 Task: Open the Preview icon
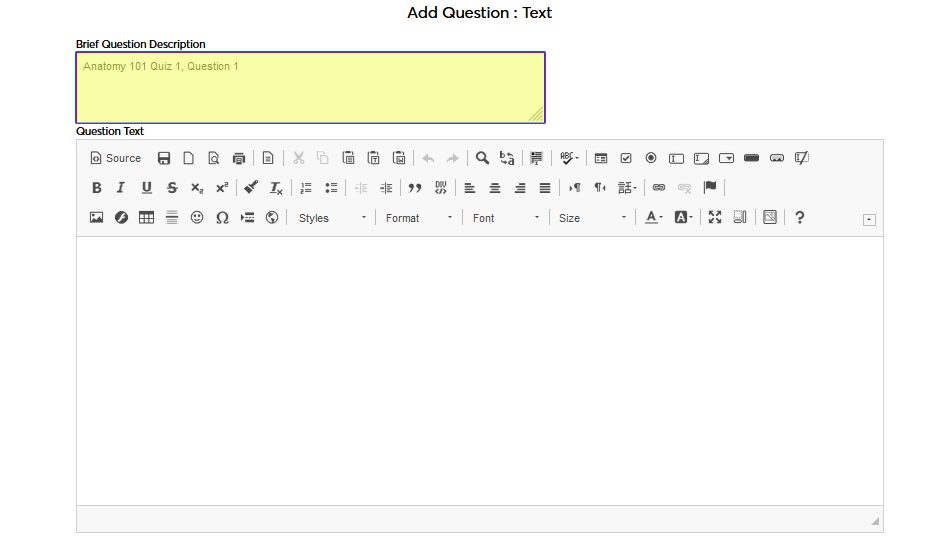coord(214,158)
